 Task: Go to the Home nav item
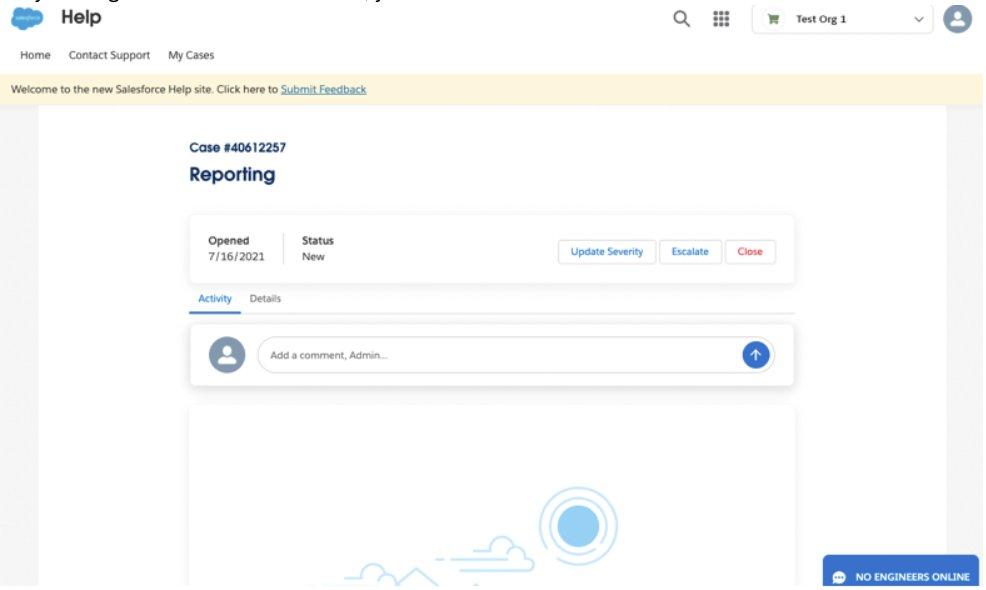pos(35,55)
